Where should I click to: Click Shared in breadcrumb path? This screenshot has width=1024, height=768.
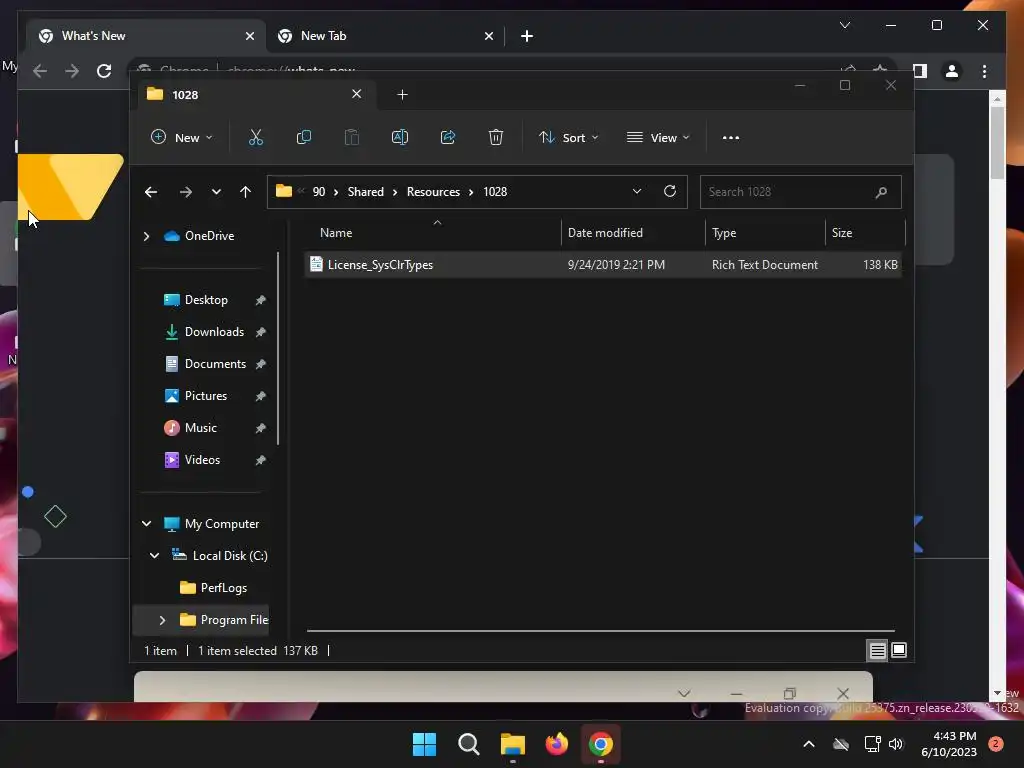coord(366,192)
